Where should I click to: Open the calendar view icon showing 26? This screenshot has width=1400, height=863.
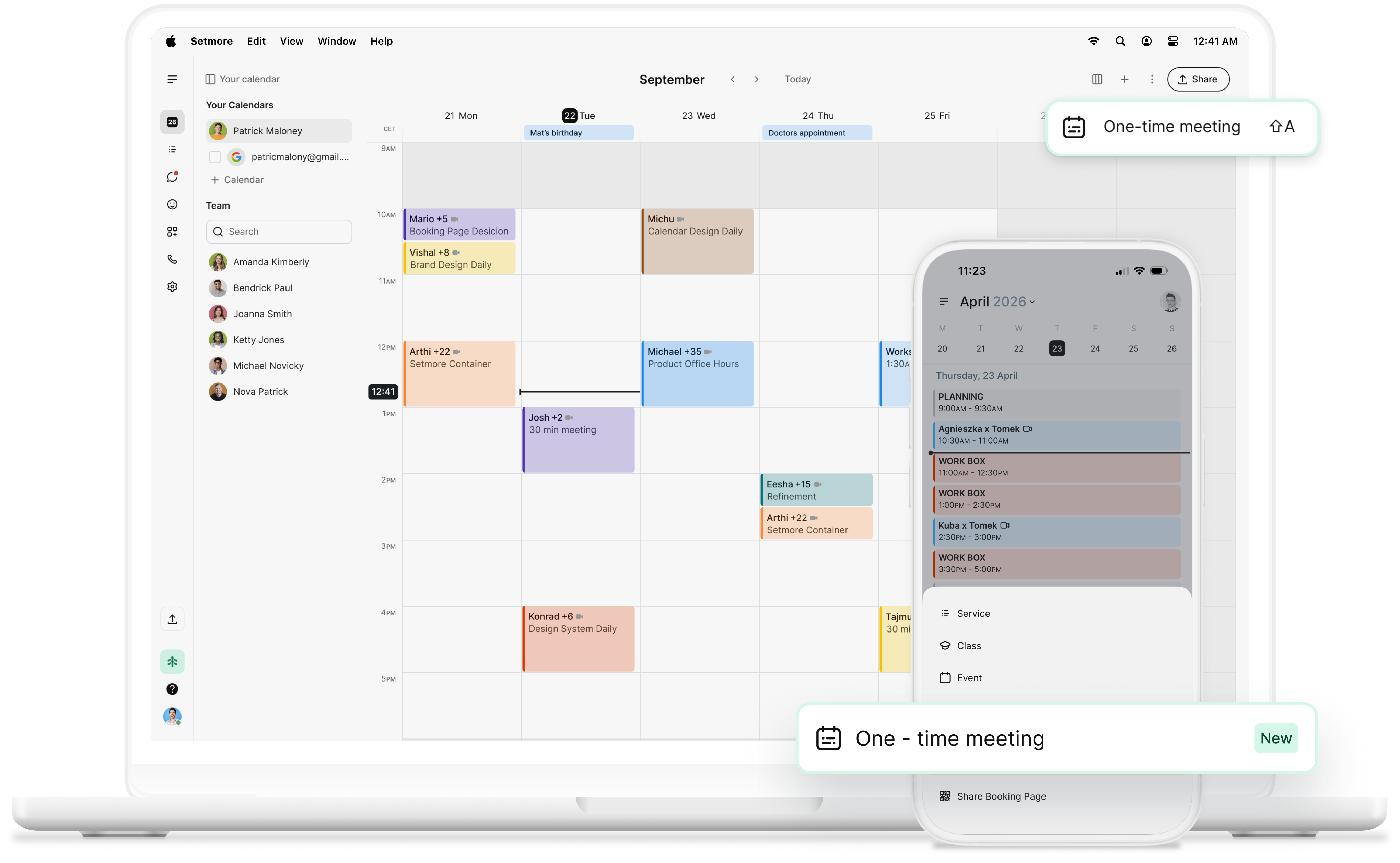pyautogui.click(x=172, y=122)
